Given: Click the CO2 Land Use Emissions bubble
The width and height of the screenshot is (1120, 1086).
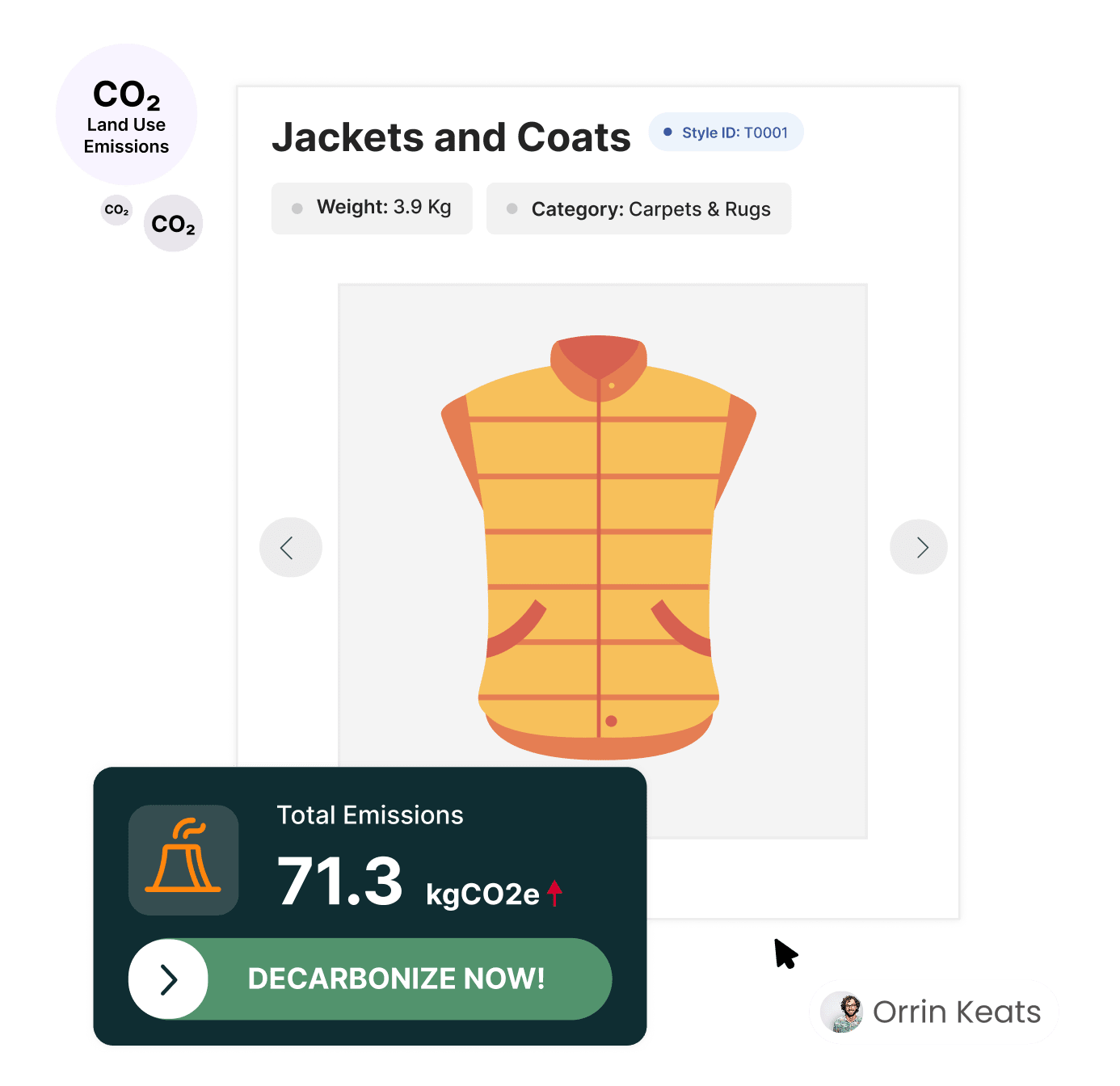Looking at the screenshot, I should coord(127,115).
